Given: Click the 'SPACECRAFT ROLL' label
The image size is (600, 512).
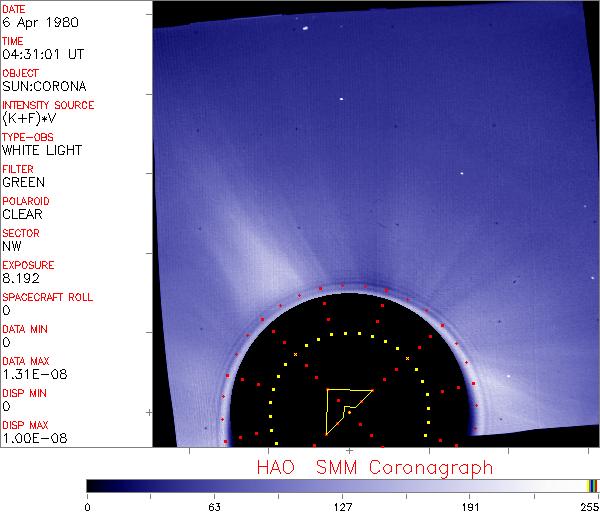Looking at the screenshot, I should (x=48, y=297).
